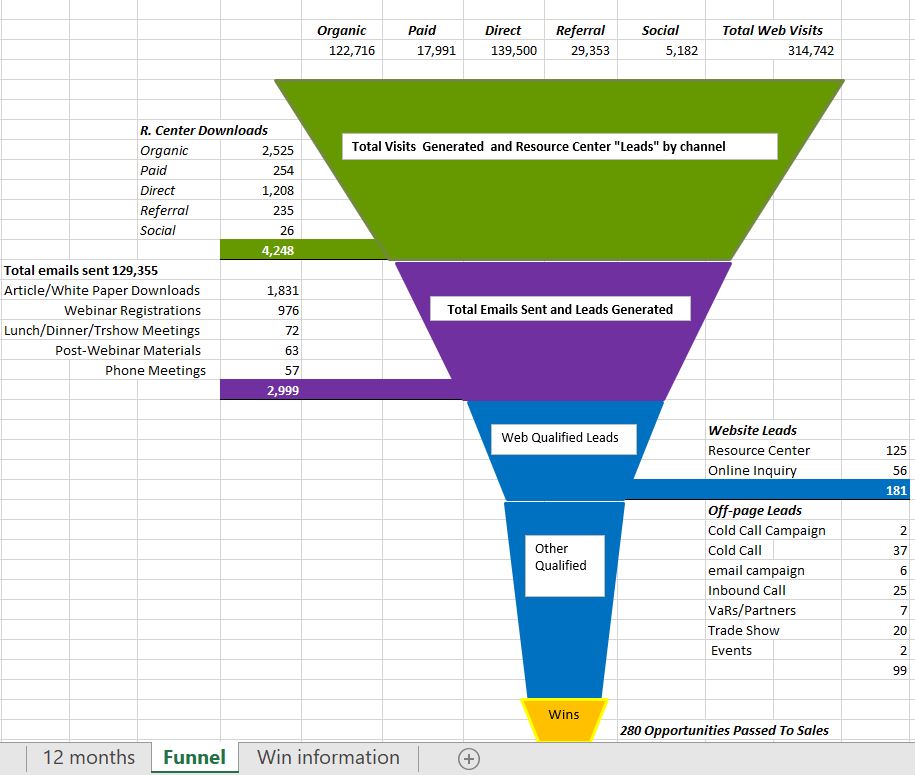Image resolution: width=915 pixels, height=775 pixels.
Task: Select the Other Qualified text box
Action: 564,565
